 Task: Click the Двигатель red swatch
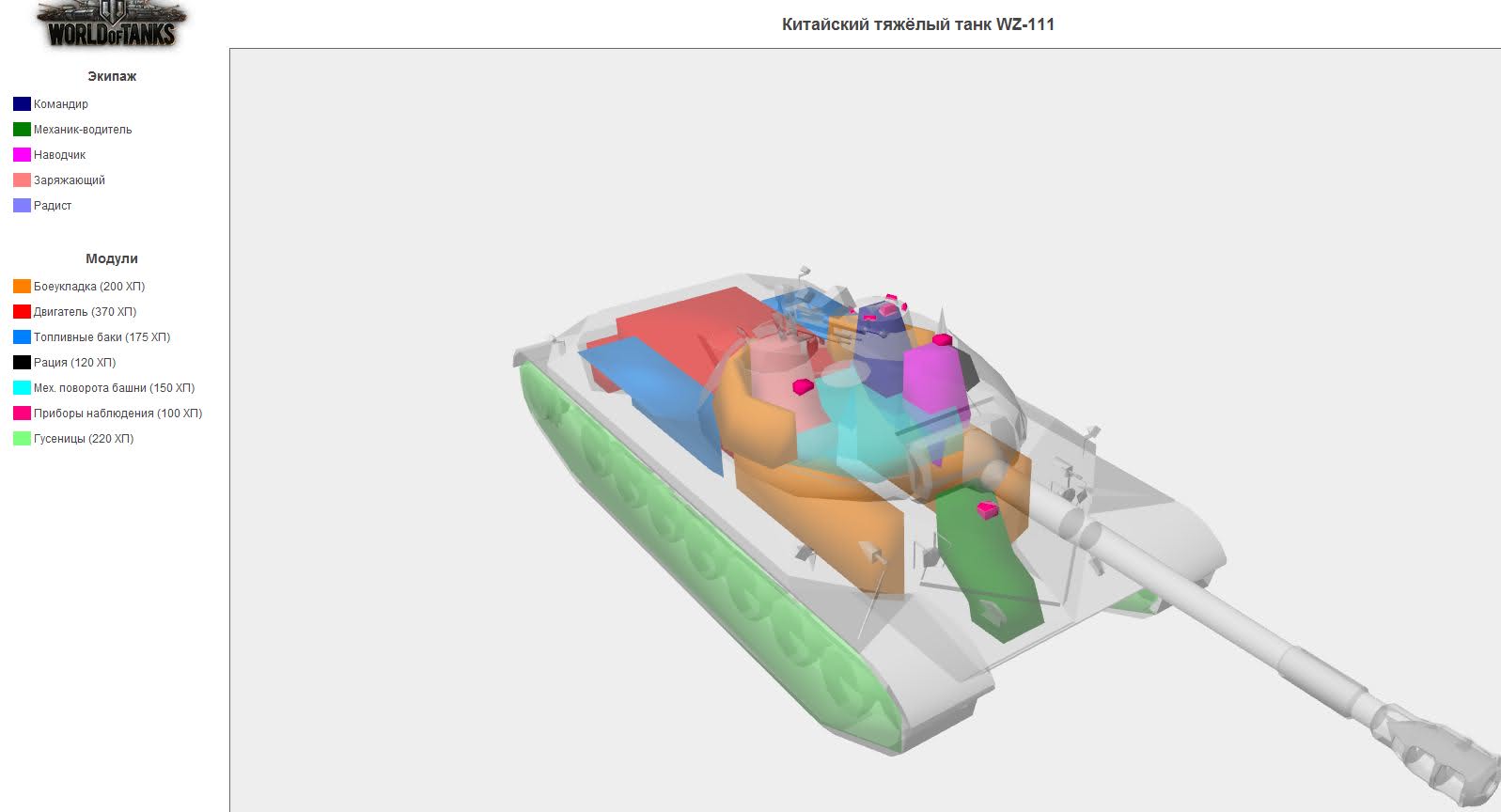[x=22, y=312]
